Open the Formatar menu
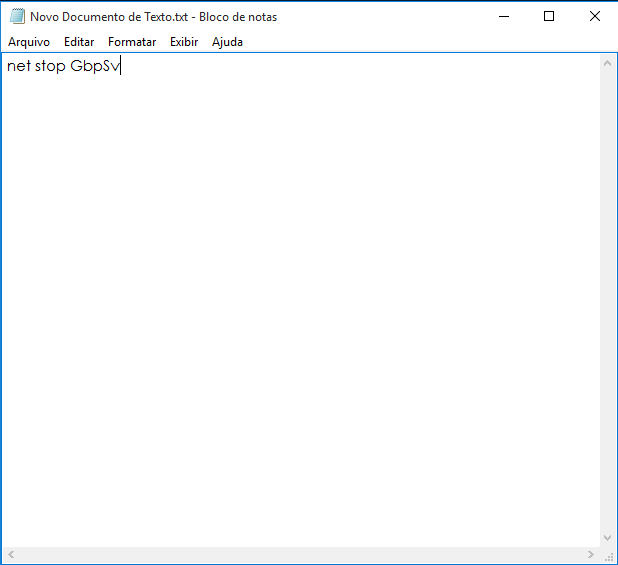The width and height of the screenshot is (618, 565). (132, 42)
